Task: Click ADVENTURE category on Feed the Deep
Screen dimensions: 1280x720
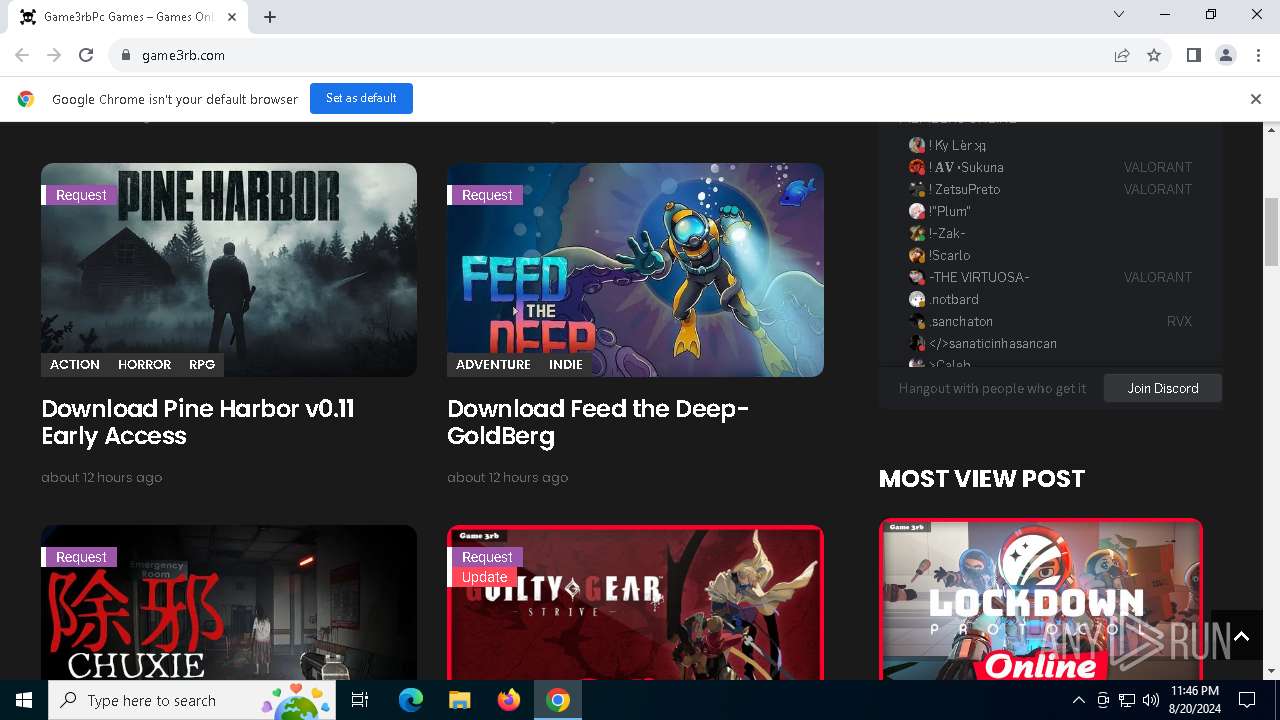Action: (493, 365)
